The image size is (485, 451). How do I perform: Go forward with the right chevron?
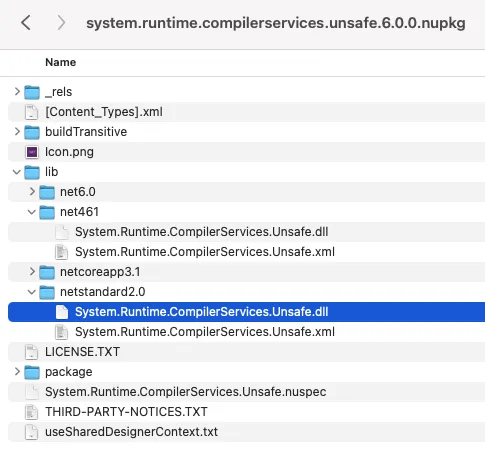[x=61, y=23]
